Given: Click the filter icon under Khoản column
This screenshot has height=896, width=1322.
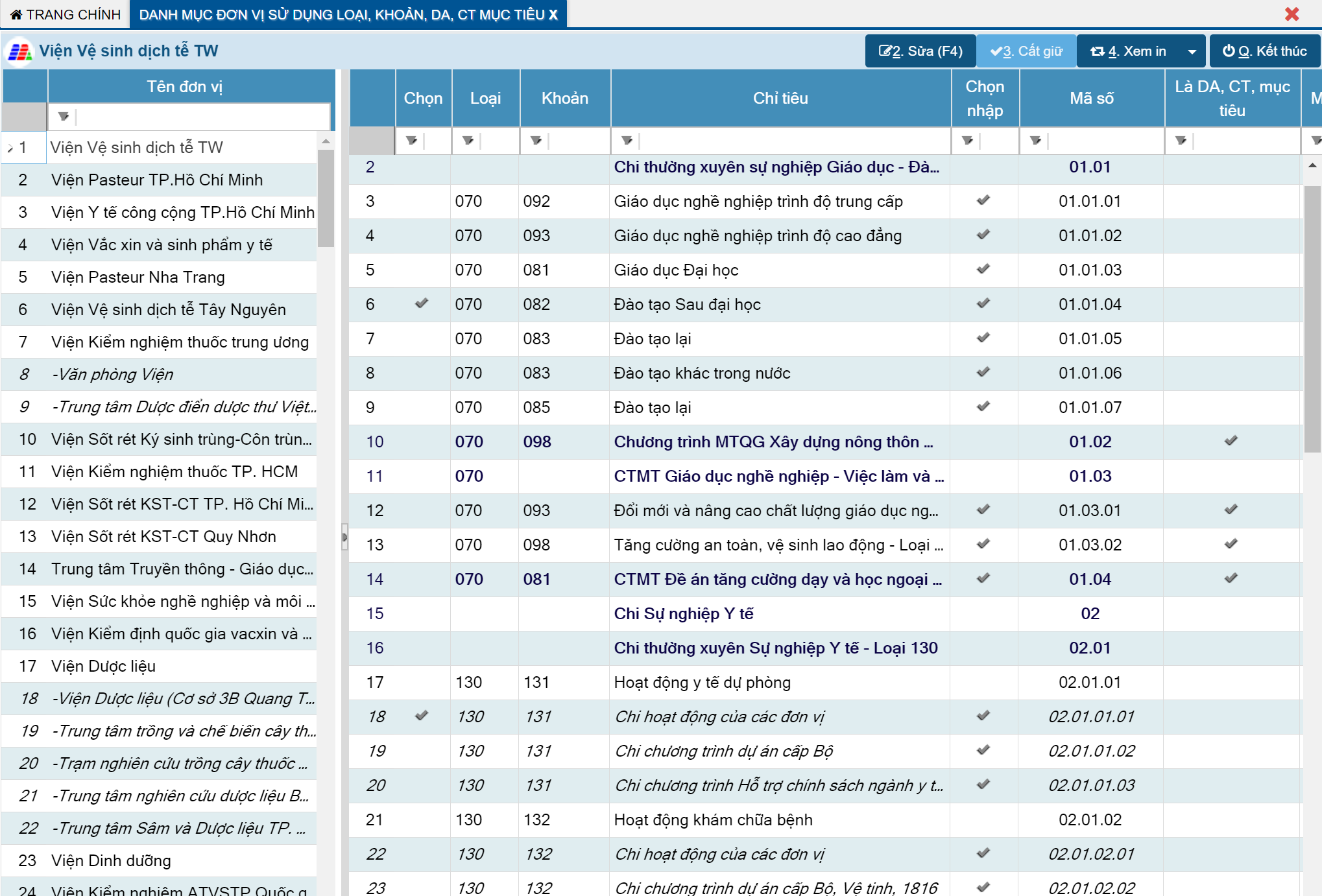Looking at the screenshot, I should [536, 140].
